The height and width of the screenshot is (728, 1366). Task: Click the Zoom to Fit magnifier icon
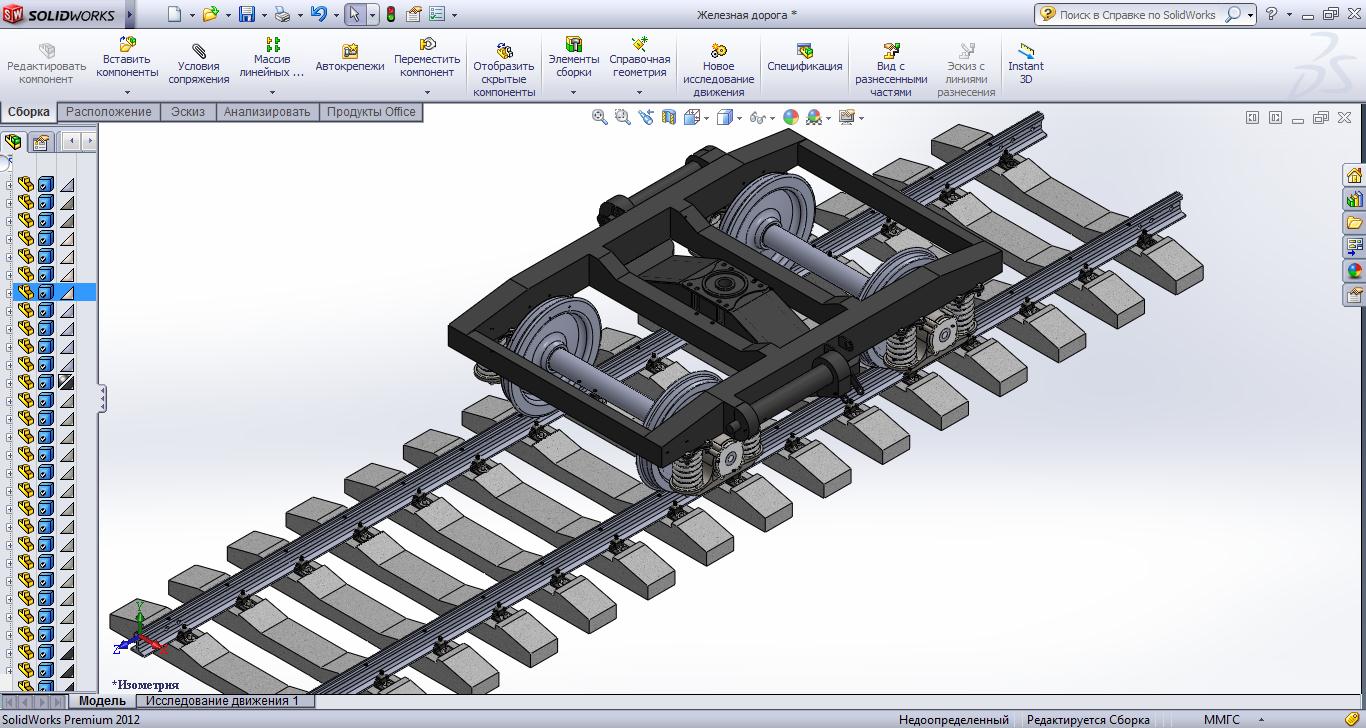click(600, 117)
